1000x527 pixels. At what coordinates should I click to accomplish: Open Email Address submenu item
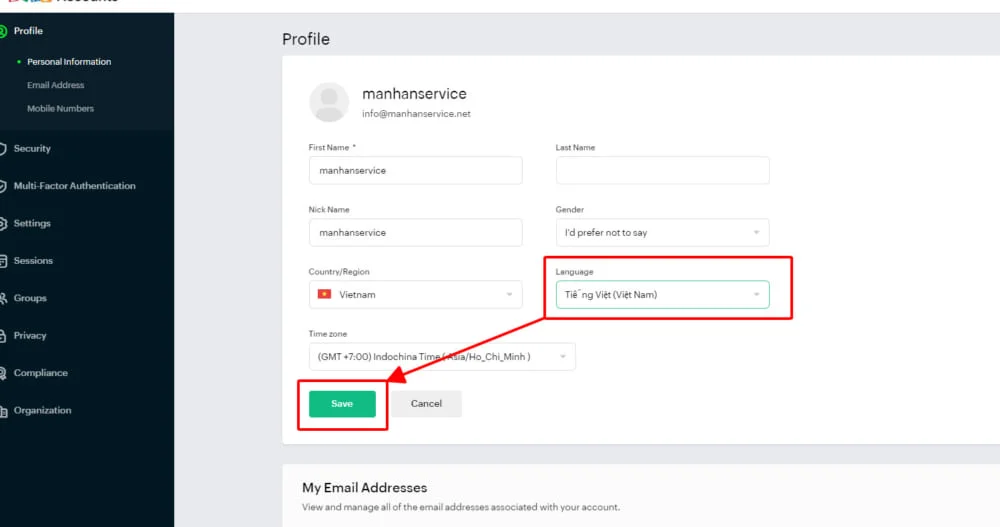(56, 85)
